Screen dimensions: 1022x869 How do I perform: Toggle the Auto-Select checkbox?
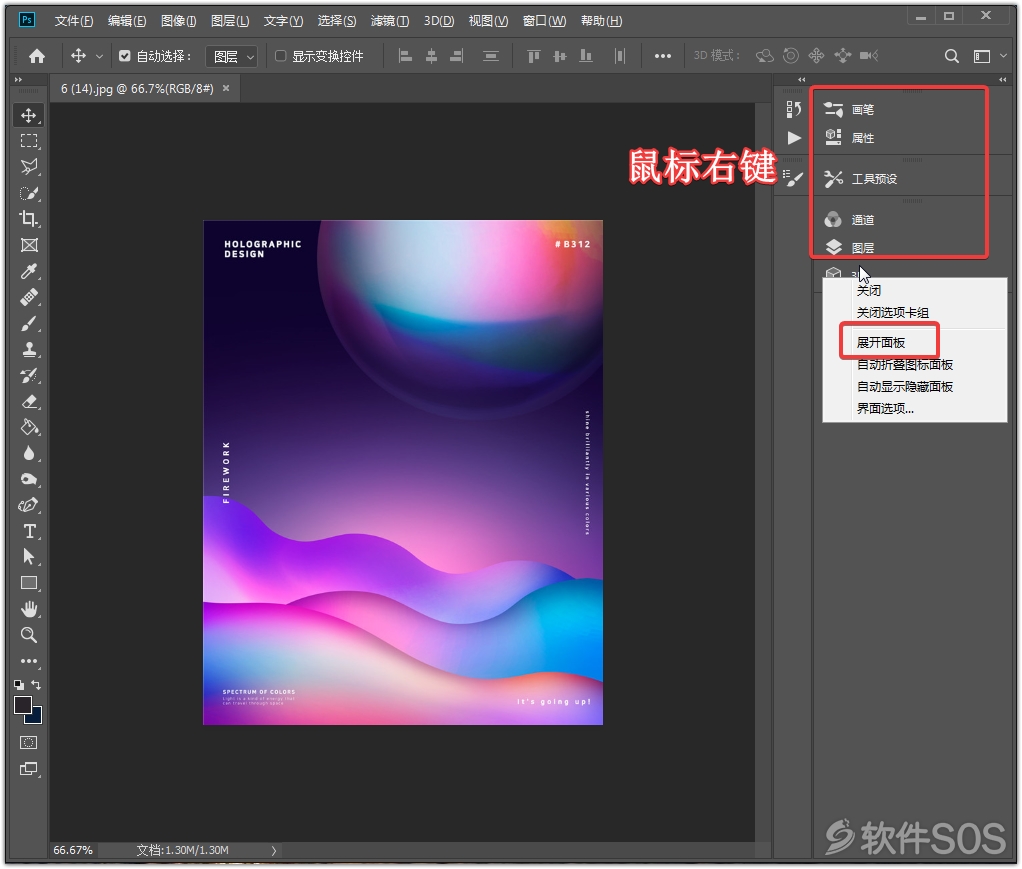click(x=124, y=56)
